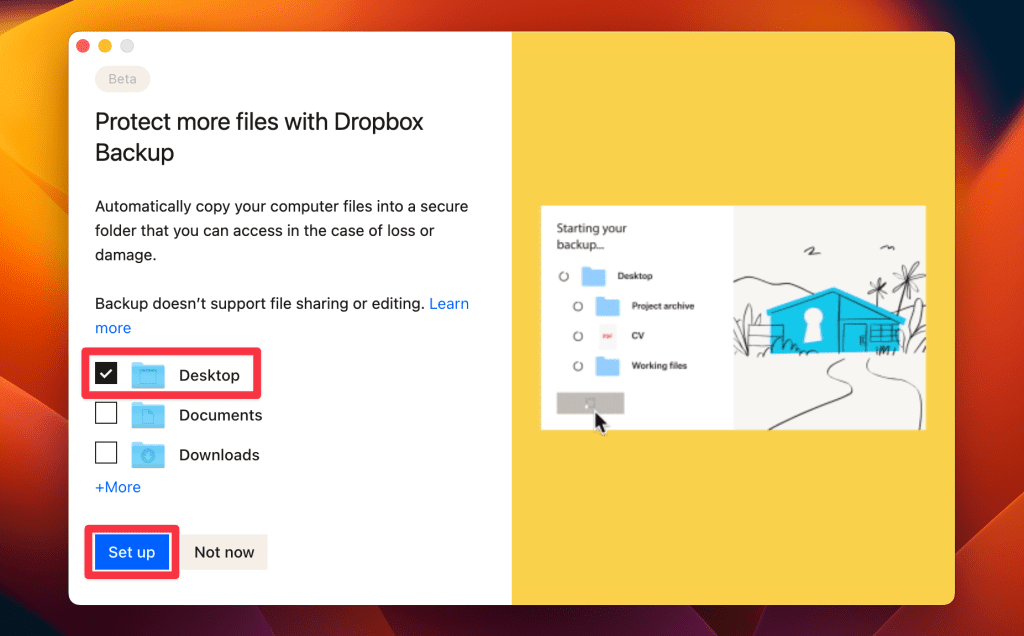Click the Desktop folder icon

pos(148,375)
